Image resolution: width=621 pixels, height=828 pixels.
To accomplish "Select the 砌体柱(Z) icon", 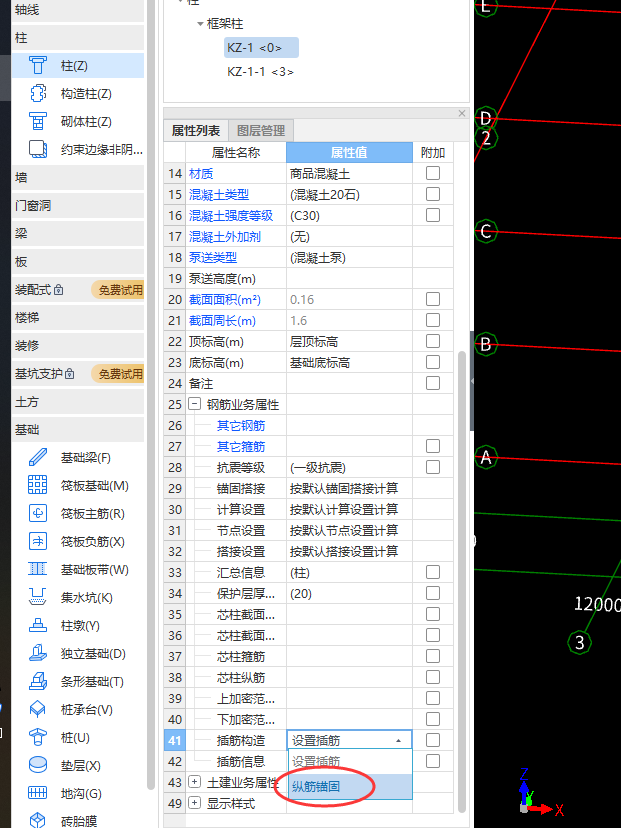I will click(x=37, y=121).
